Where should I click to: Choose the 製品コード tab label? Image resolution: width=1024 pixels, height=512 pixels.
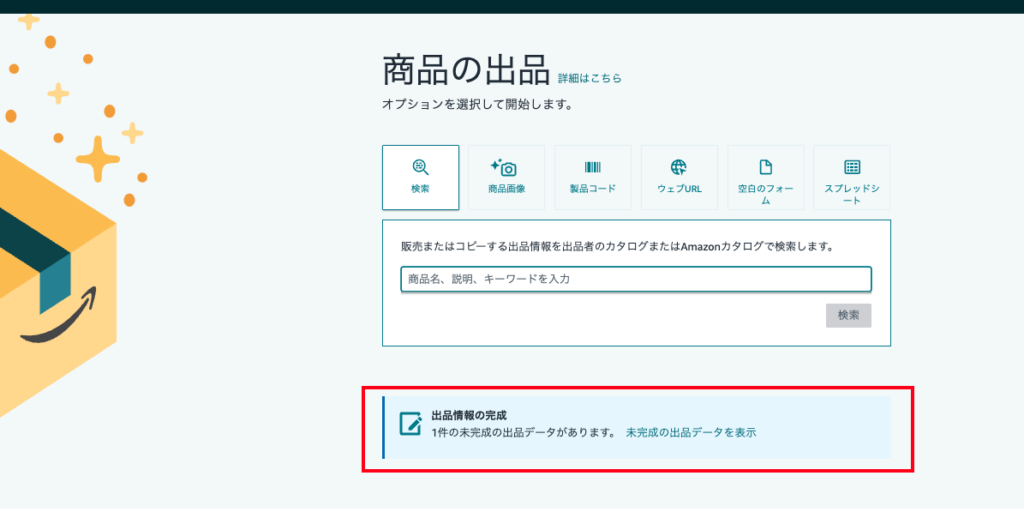tap(592, 188)
